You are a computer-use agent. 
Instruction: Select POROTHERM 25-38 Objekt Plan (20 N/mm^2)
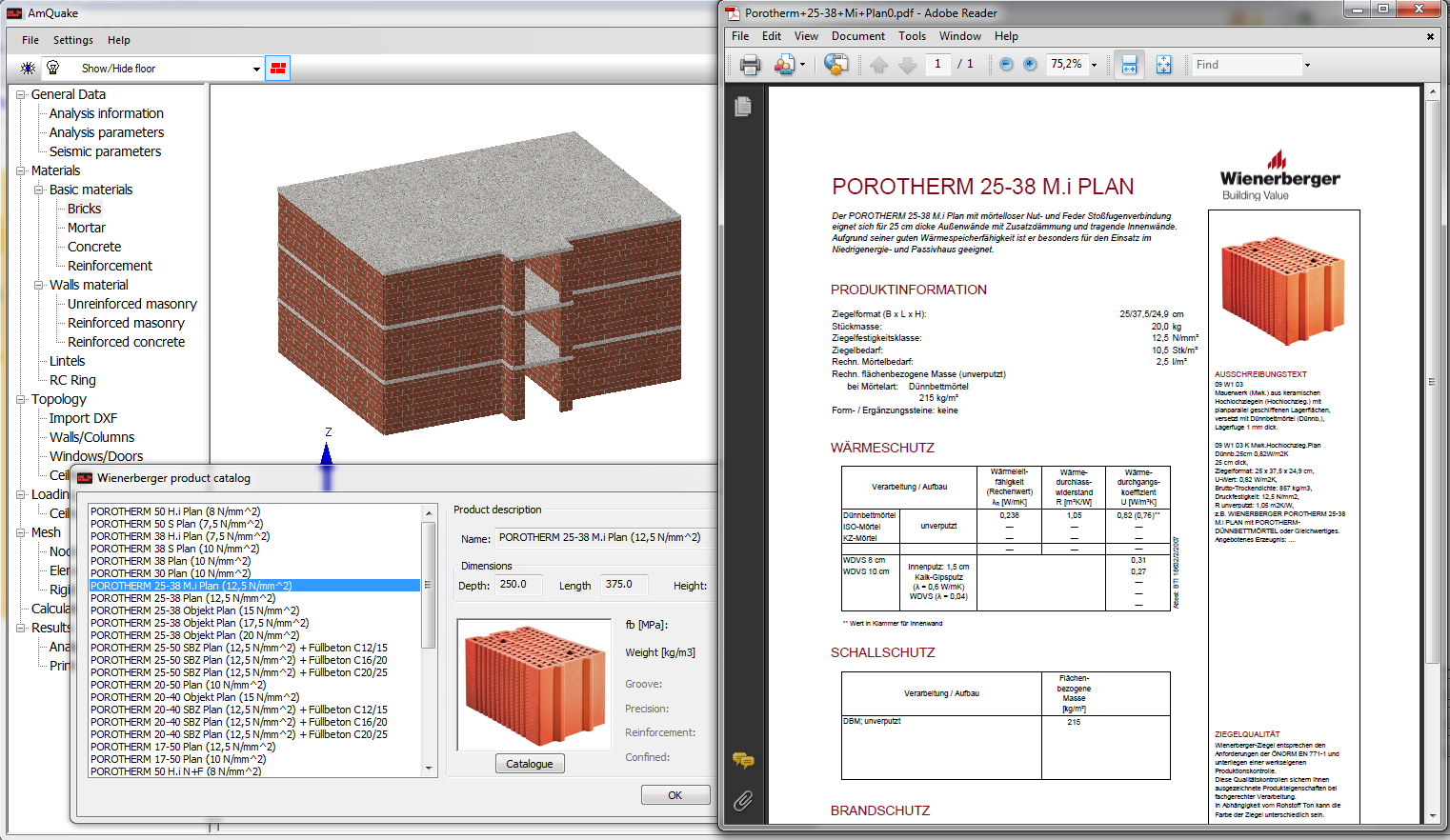194,635
